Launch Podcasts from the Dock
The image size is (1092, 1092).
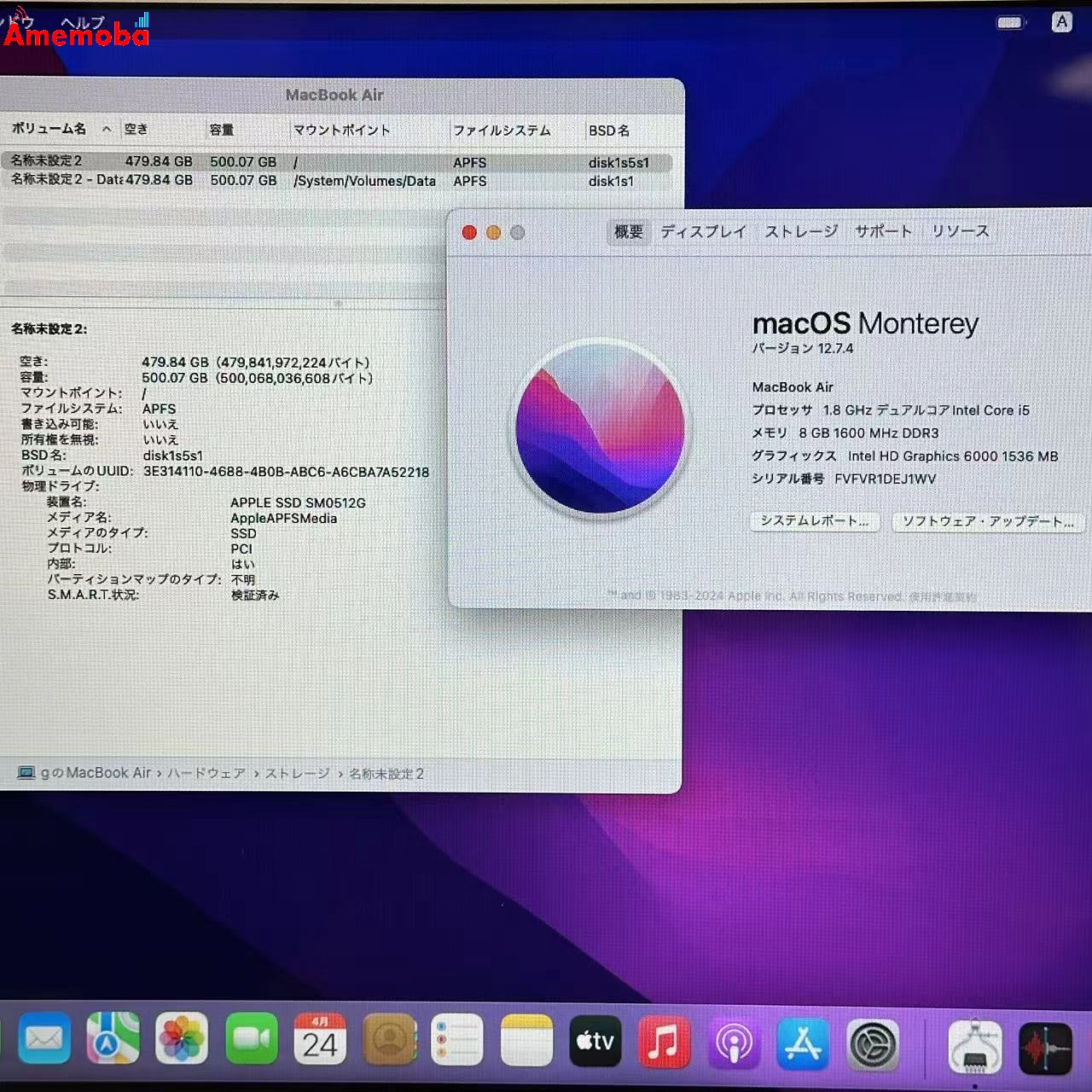point(732,1041)
